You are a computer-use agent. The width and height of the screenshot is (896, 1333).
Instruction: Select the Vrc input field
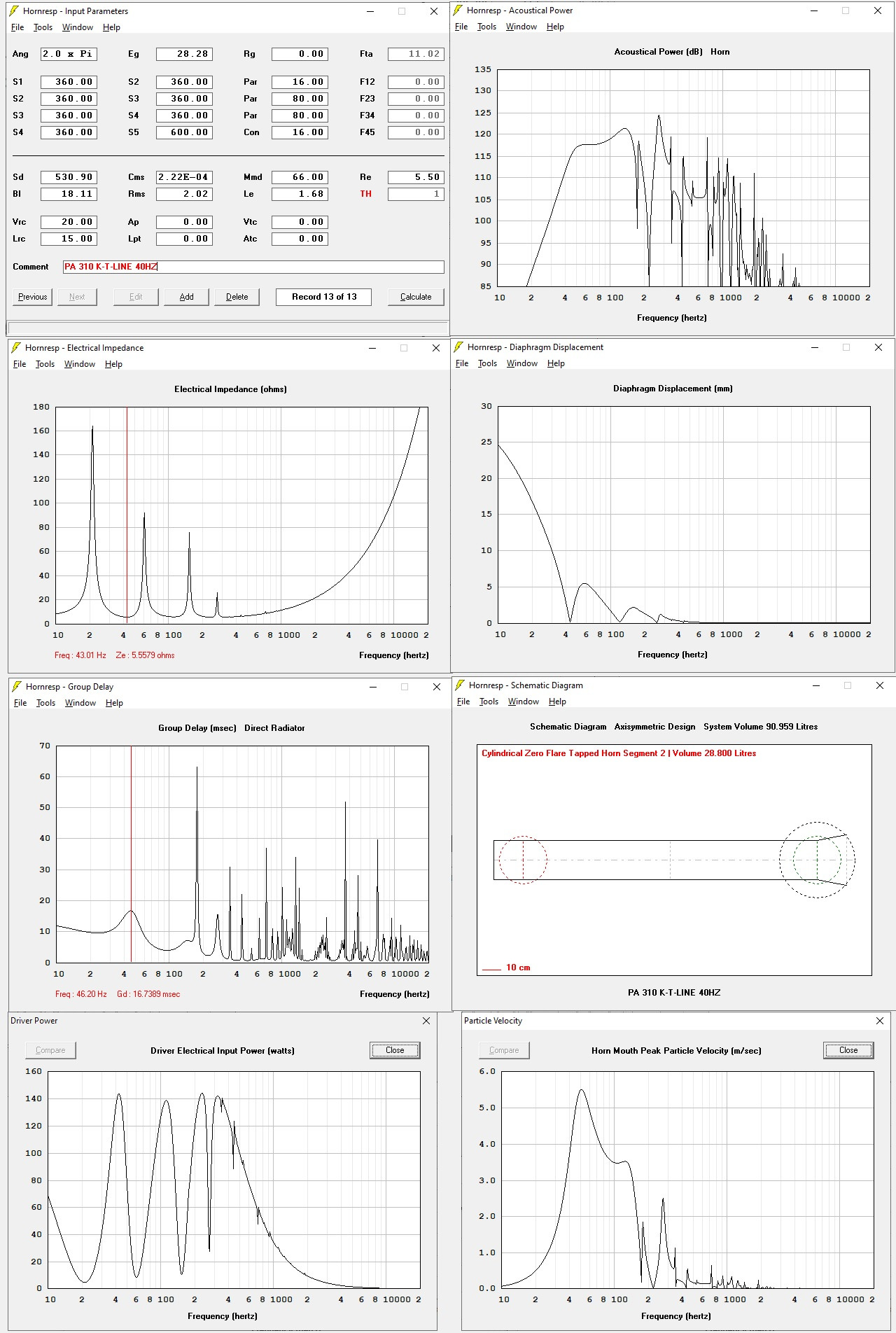(x=69, y=222)
